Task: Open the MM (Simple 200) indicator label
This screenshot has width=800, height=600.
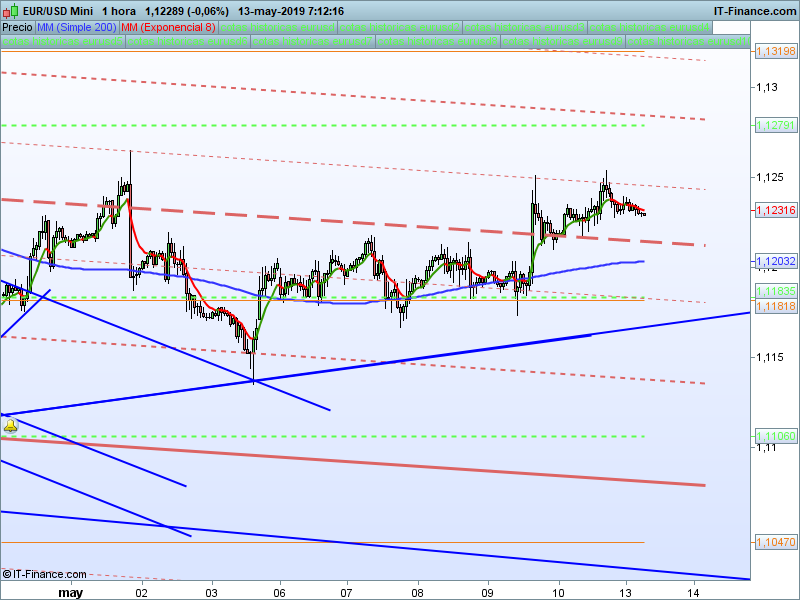Action: [77, 27]
